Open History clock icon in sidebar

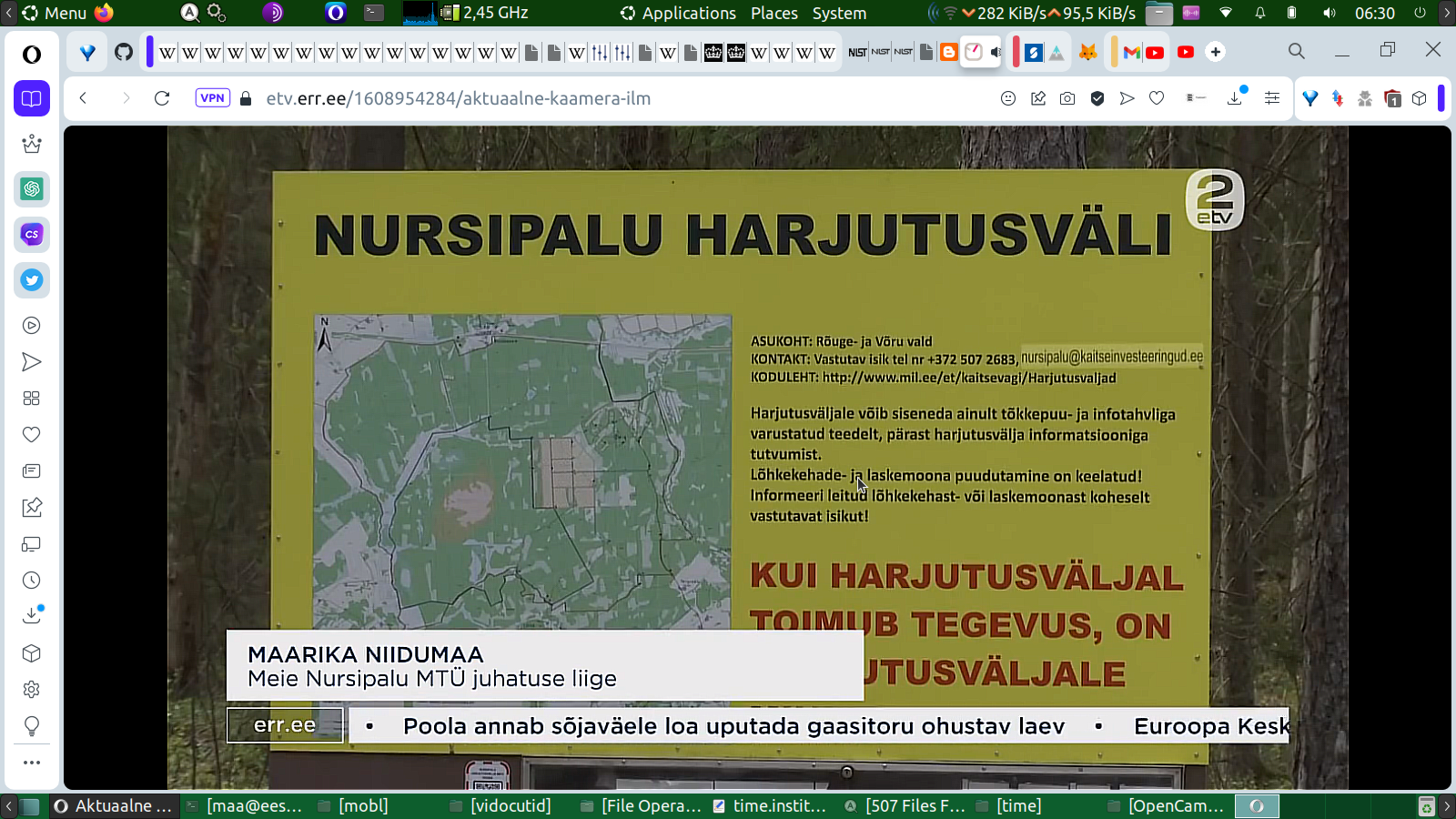coord(32,581)
